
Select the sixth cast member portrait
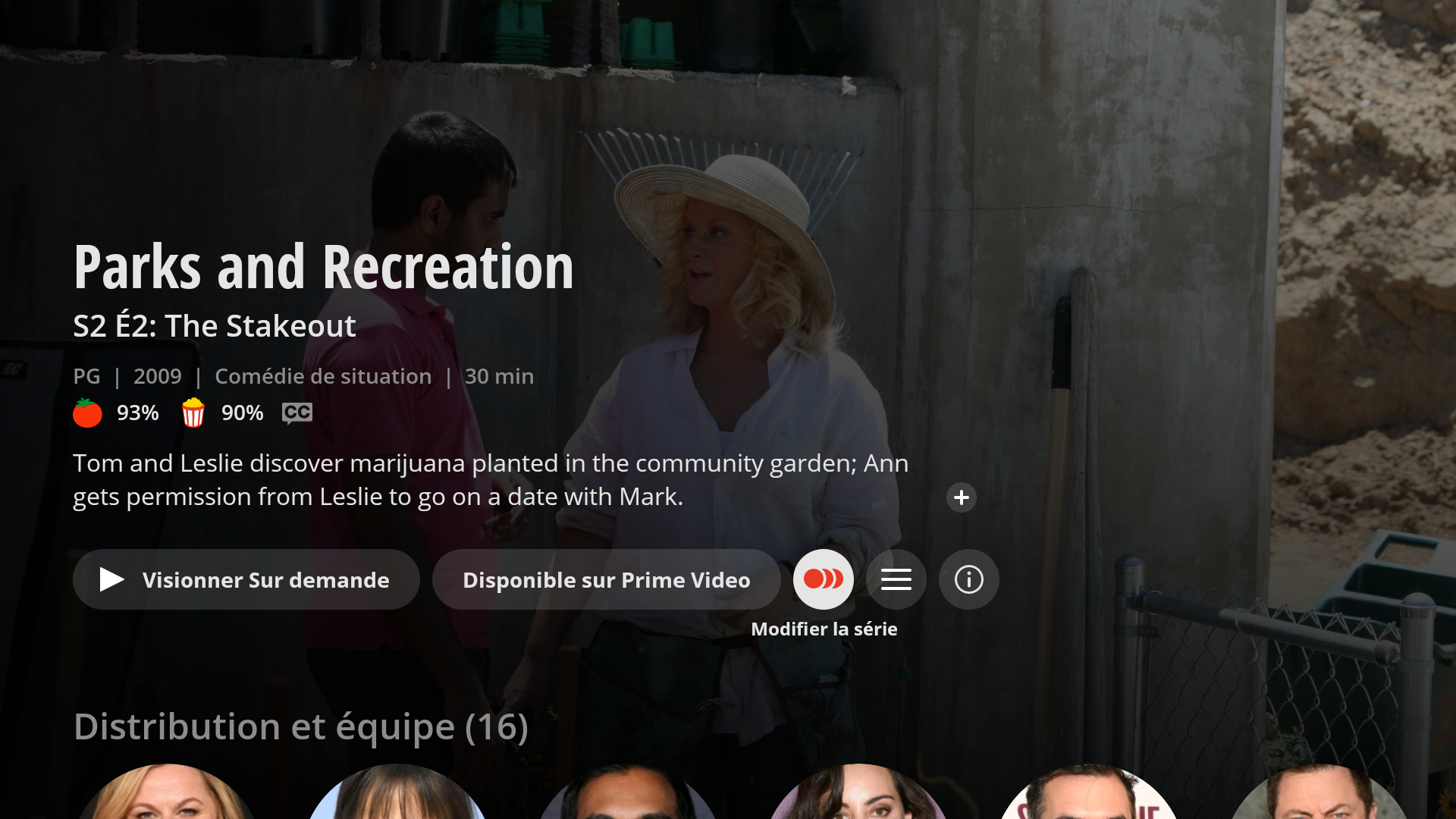[1319, 792]
